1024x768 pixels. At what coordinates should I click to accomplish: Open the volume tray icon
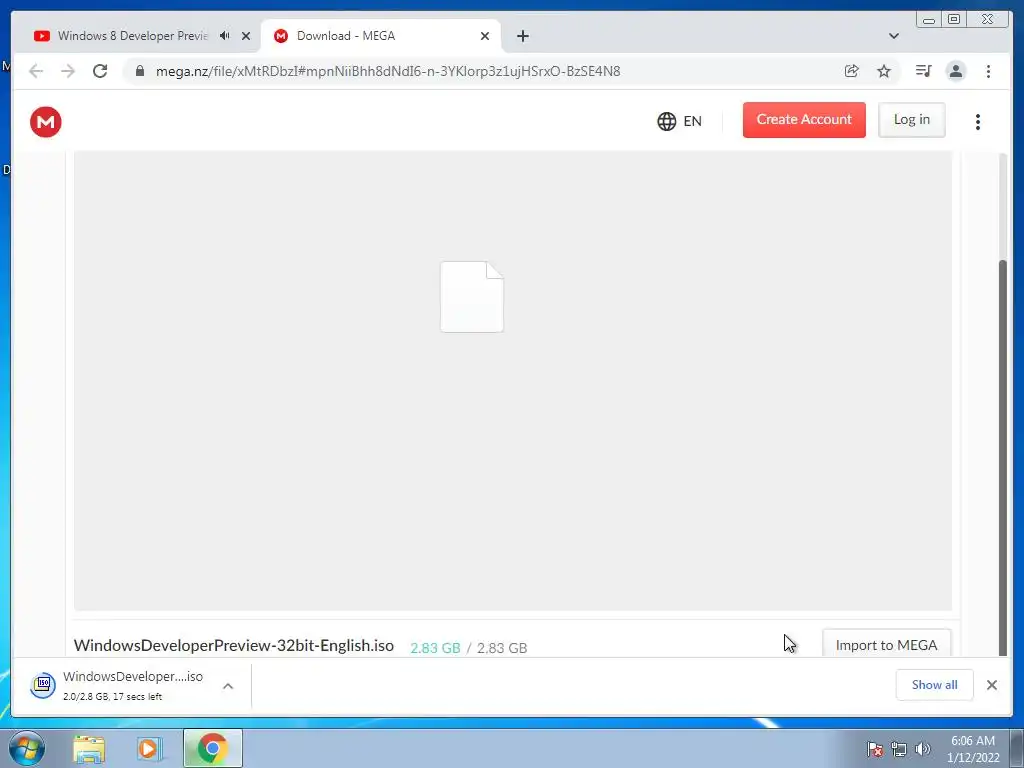923,749
